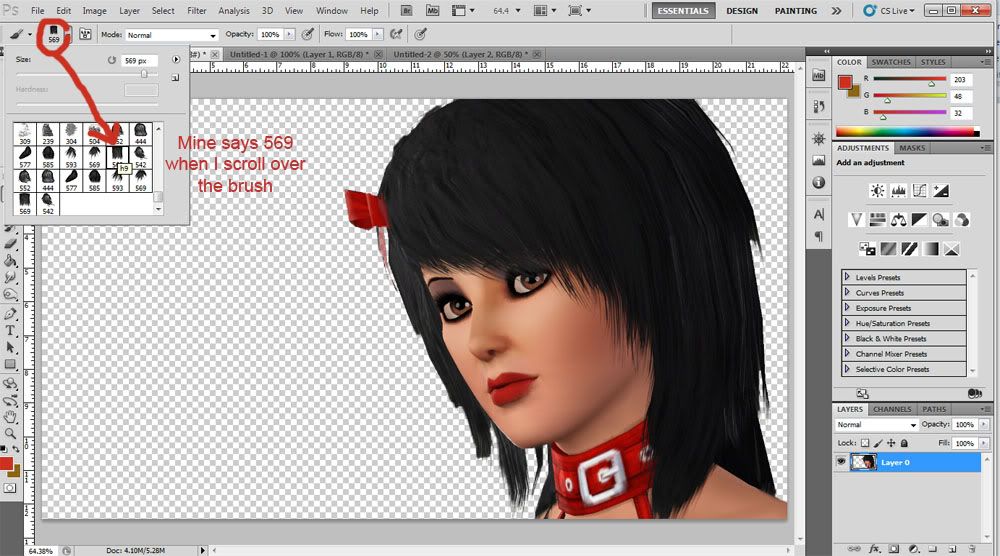The height and width of the screenshot is (556, 1000).
Task: Toggle Quick Mask mode icon
Action: (x=10, y=488)
